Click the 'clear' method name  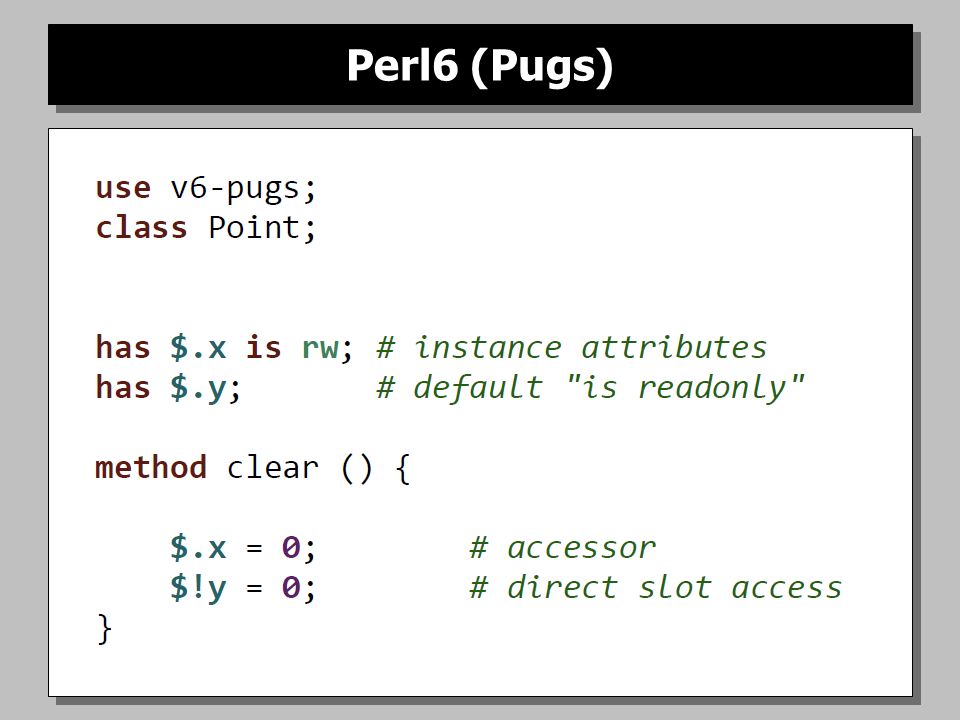[273, 468]
